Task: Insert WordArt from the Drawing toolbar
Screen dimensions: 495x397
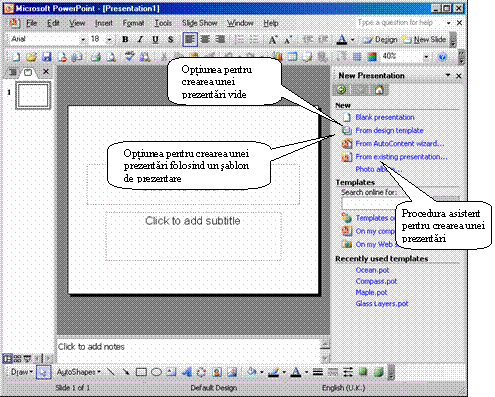Action: click(x=187, y=372)
